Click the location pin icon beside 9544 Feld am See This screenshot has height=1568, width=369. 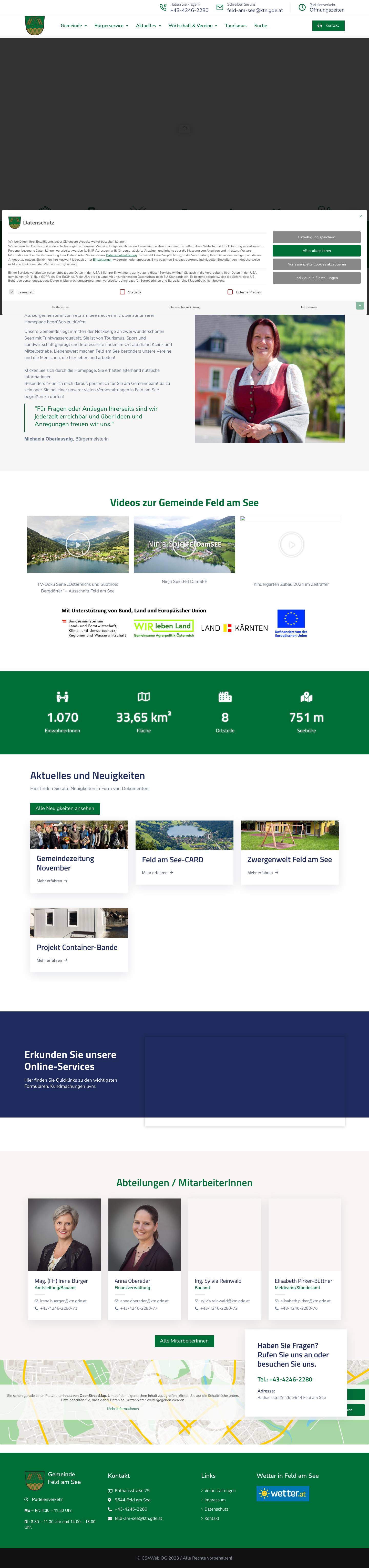[x=110, y=1500]
